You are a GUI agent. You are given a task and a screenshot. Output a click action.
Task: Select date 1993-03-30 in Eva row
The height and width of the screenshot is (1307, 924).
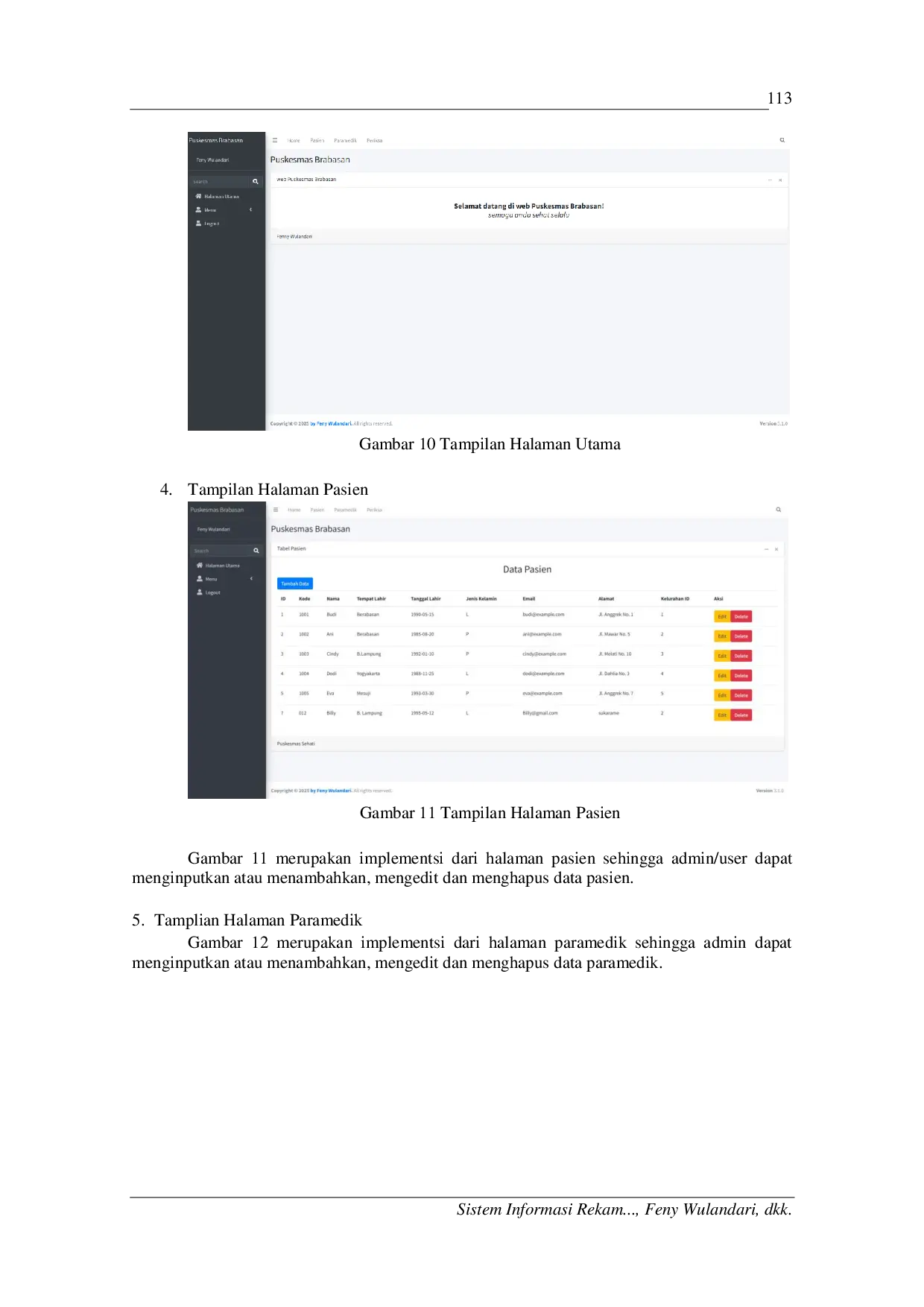[423, 694]
